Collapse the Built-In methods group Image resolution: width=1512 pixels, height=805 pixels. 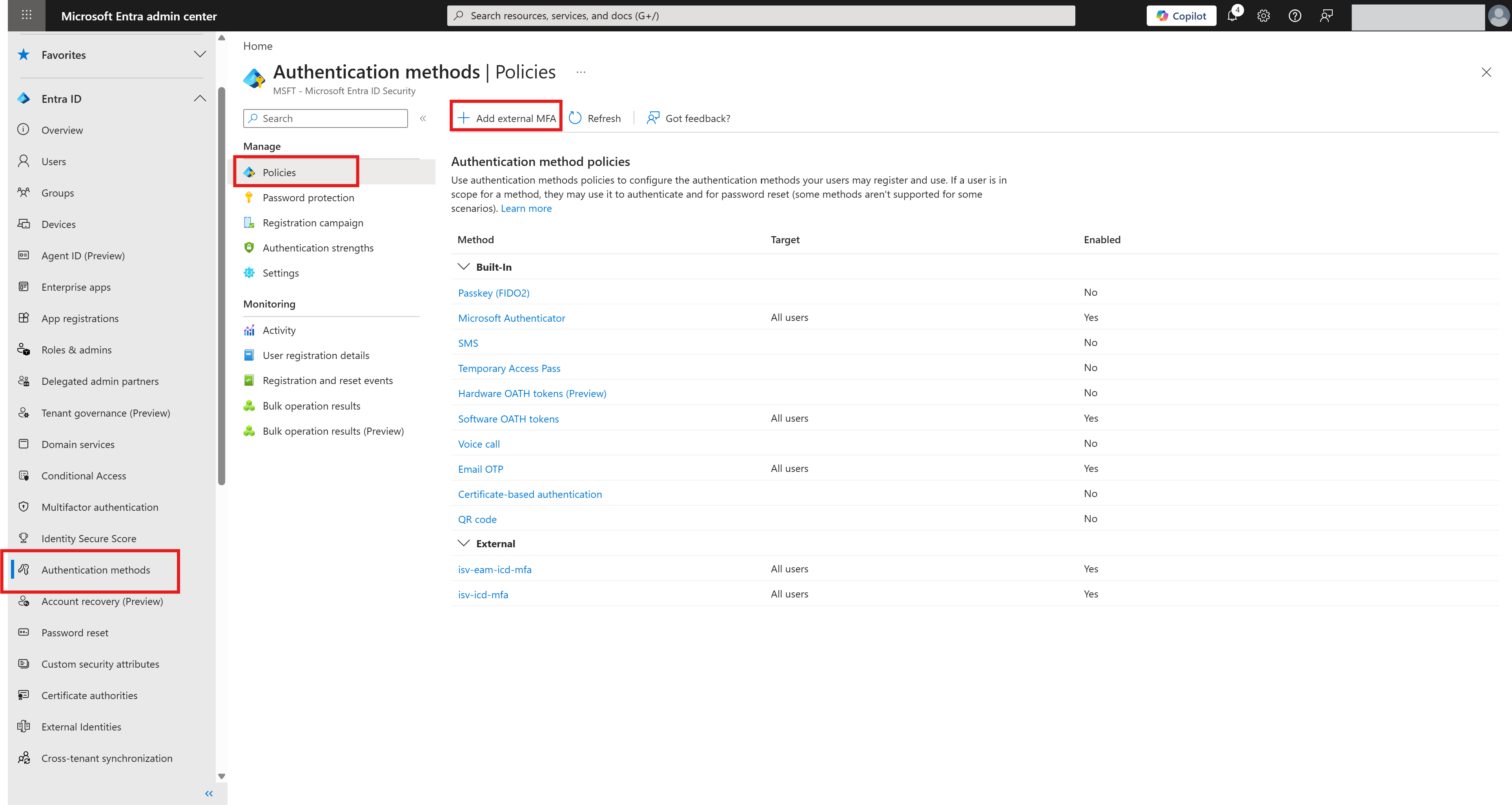pyautogui.click(x=464, y=267)
